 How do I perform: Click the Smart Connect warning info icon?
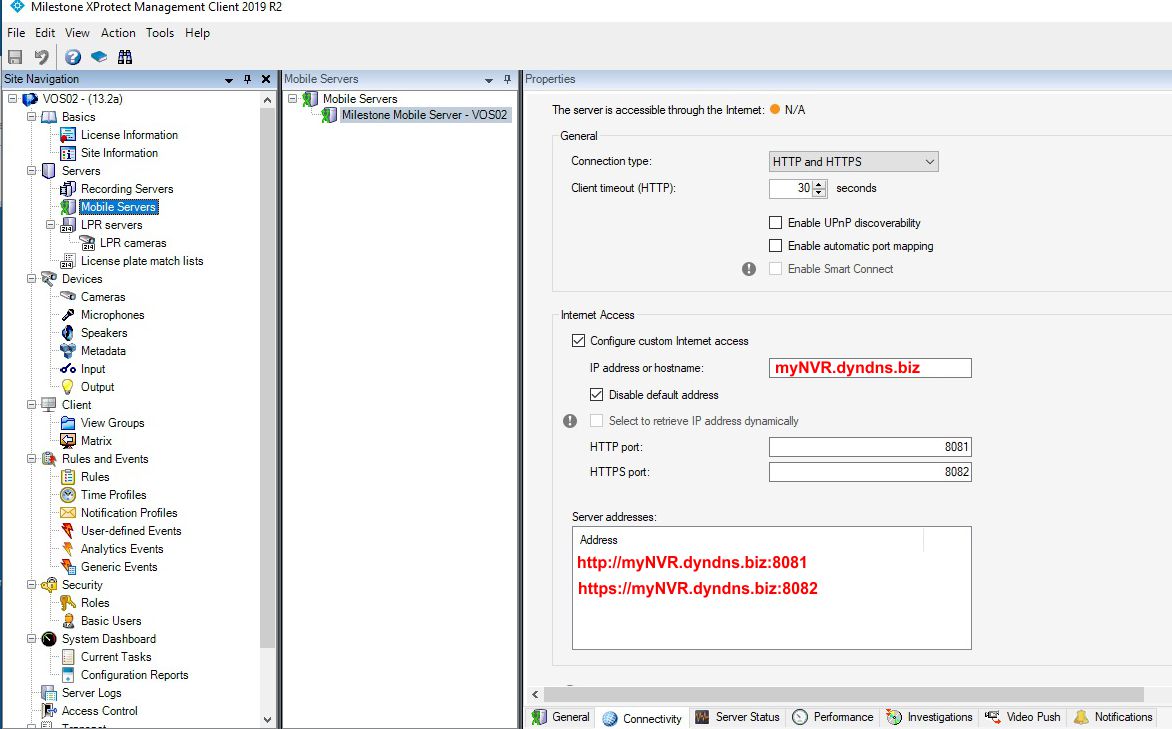[749, 269]
